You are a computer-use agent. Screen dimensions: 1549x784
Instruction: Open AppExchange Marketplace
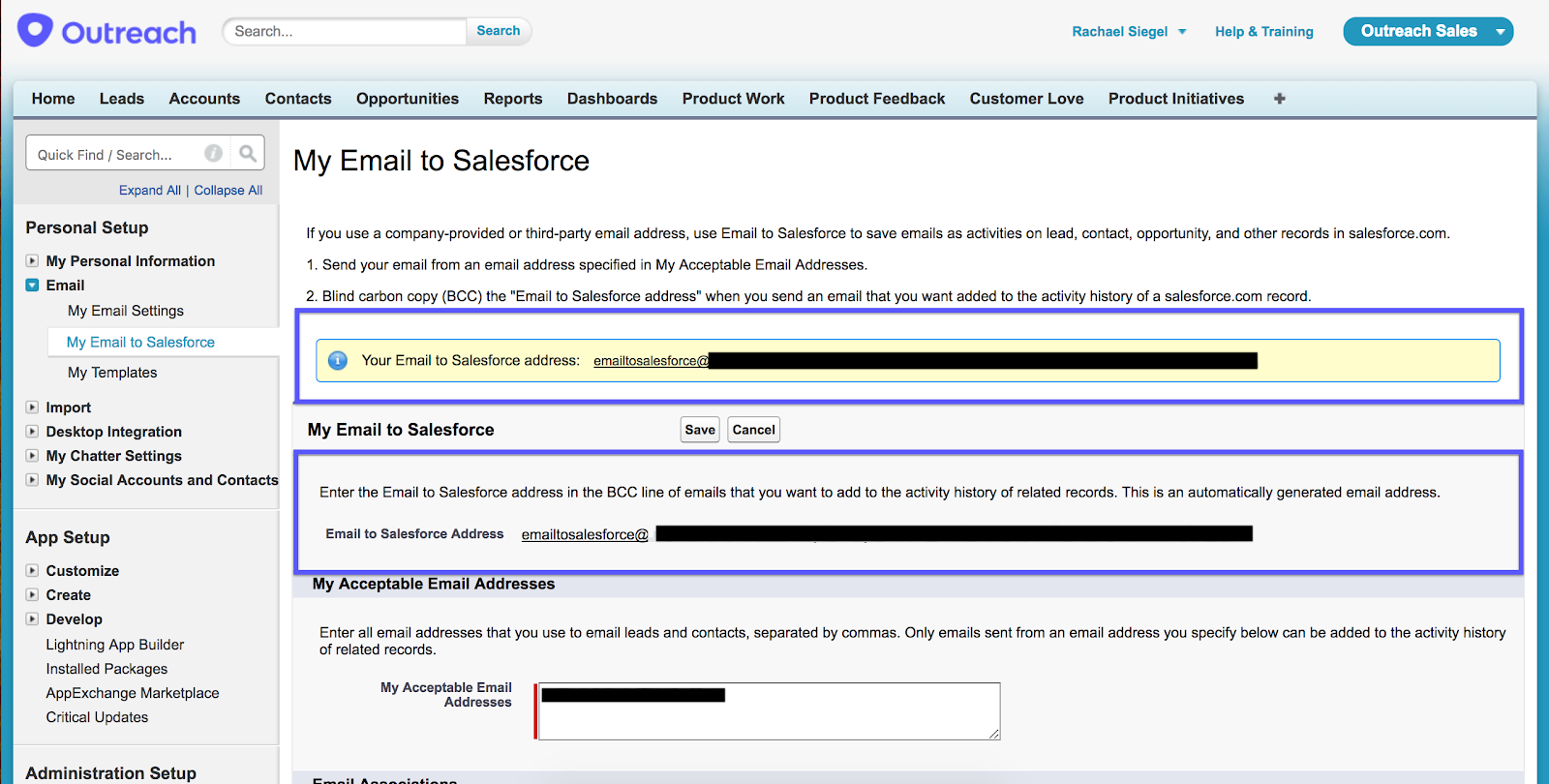[x=133, y=693]
